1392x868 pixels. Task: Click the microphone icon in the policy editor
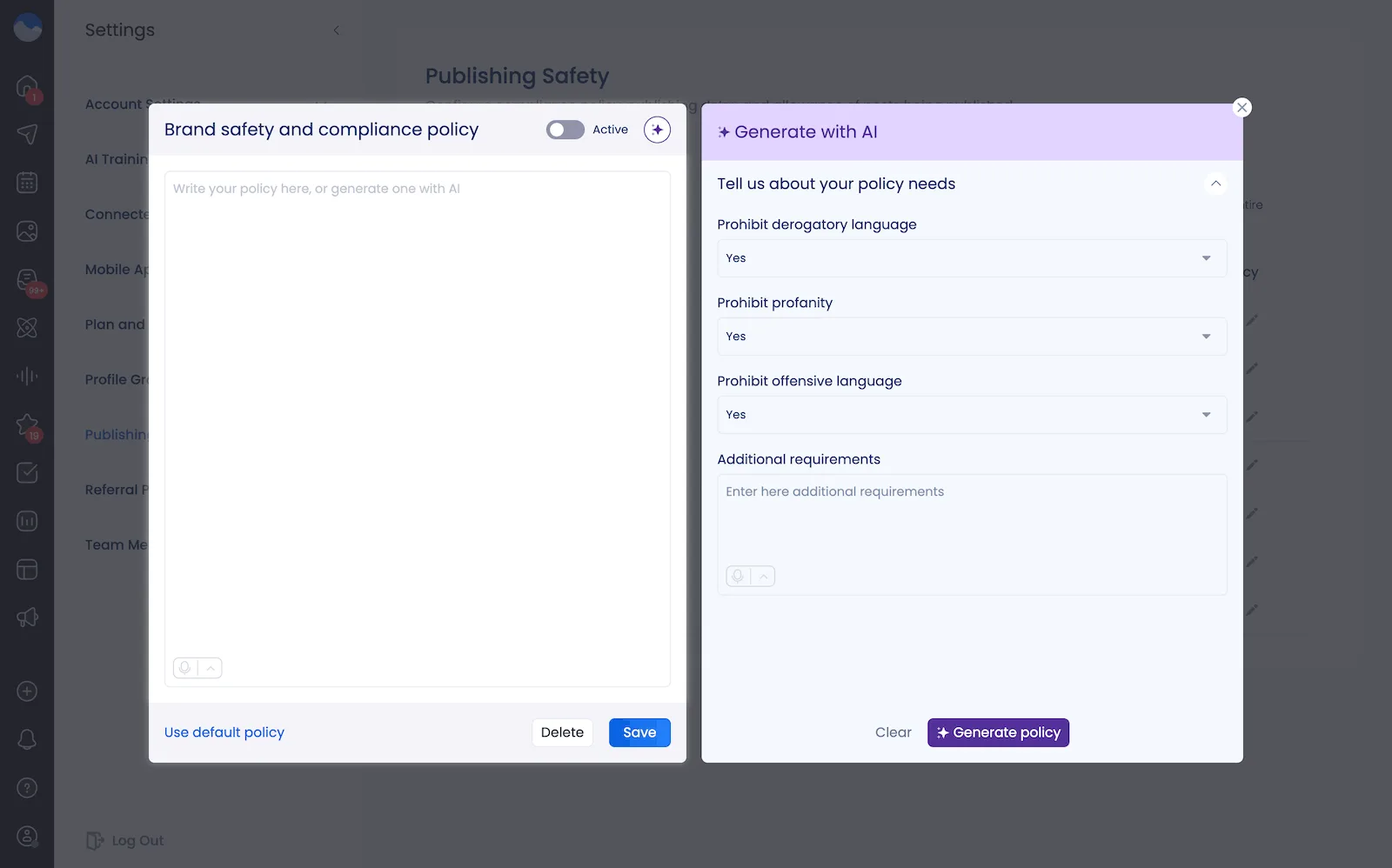(184, 668)
